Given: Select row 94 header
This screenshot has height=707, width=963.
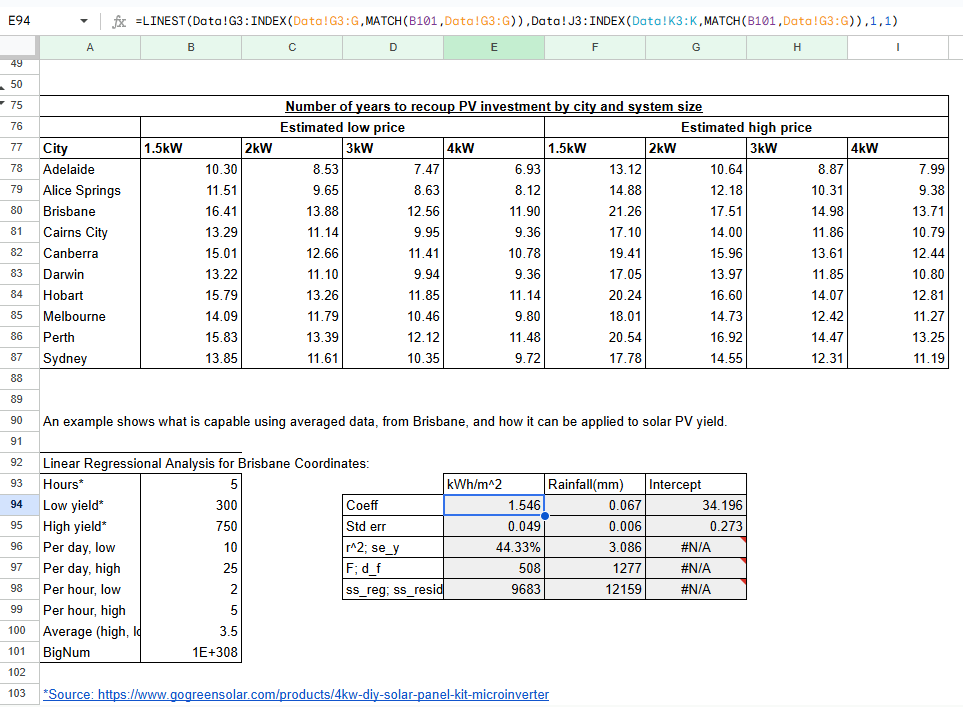Looking at the screenshot, I should tap(19, 505).
